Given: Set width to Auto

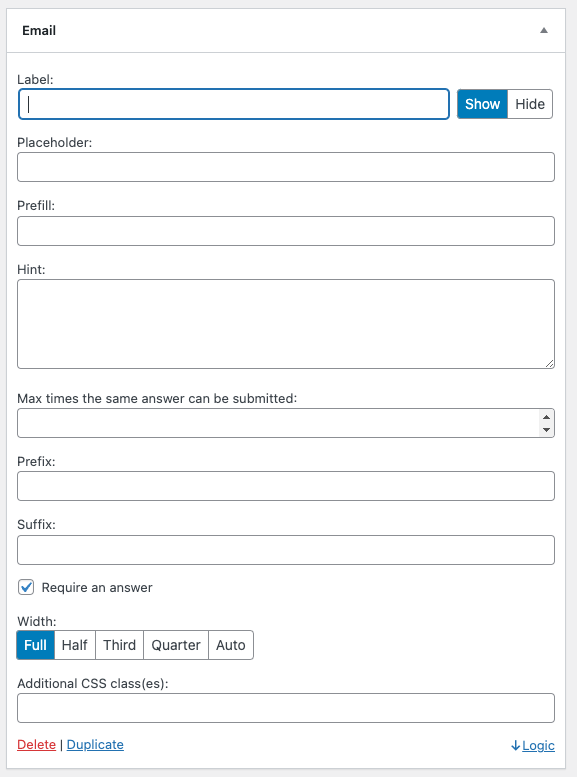Looking at the screenshot, I should [231, 645].
